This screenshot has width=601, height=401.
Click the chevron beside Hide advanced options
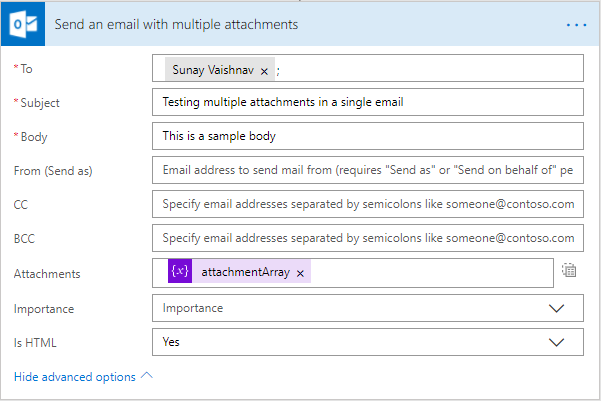pyautogui.click(x=147, y=376)
